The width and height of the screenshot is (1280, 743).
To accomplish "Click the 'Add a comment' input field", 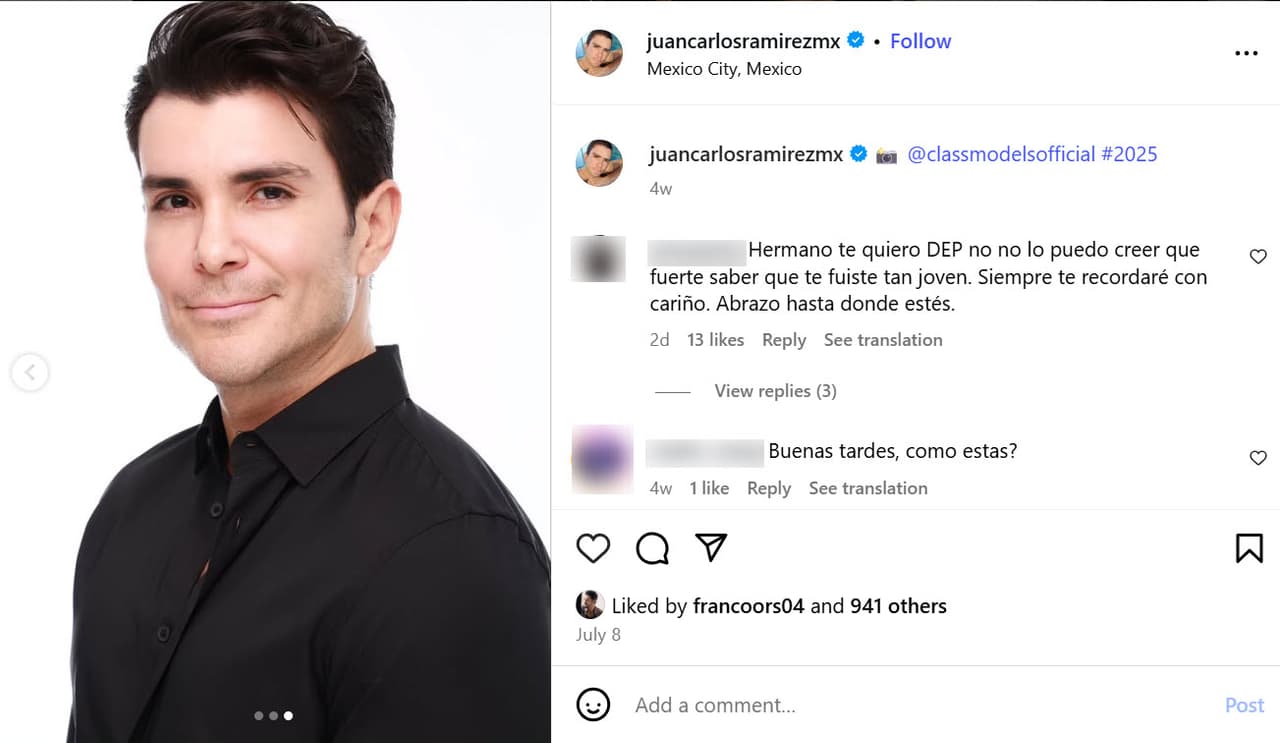I will pyautogui.click(x=714, y=704).
